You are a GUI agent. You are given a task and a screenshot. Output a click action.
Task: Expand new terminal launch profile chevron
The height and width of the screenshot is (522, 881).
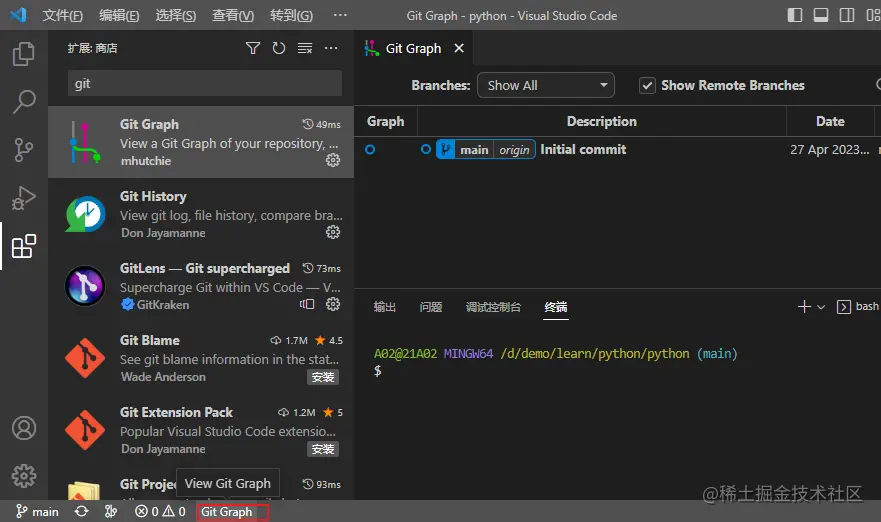(821, 307)
